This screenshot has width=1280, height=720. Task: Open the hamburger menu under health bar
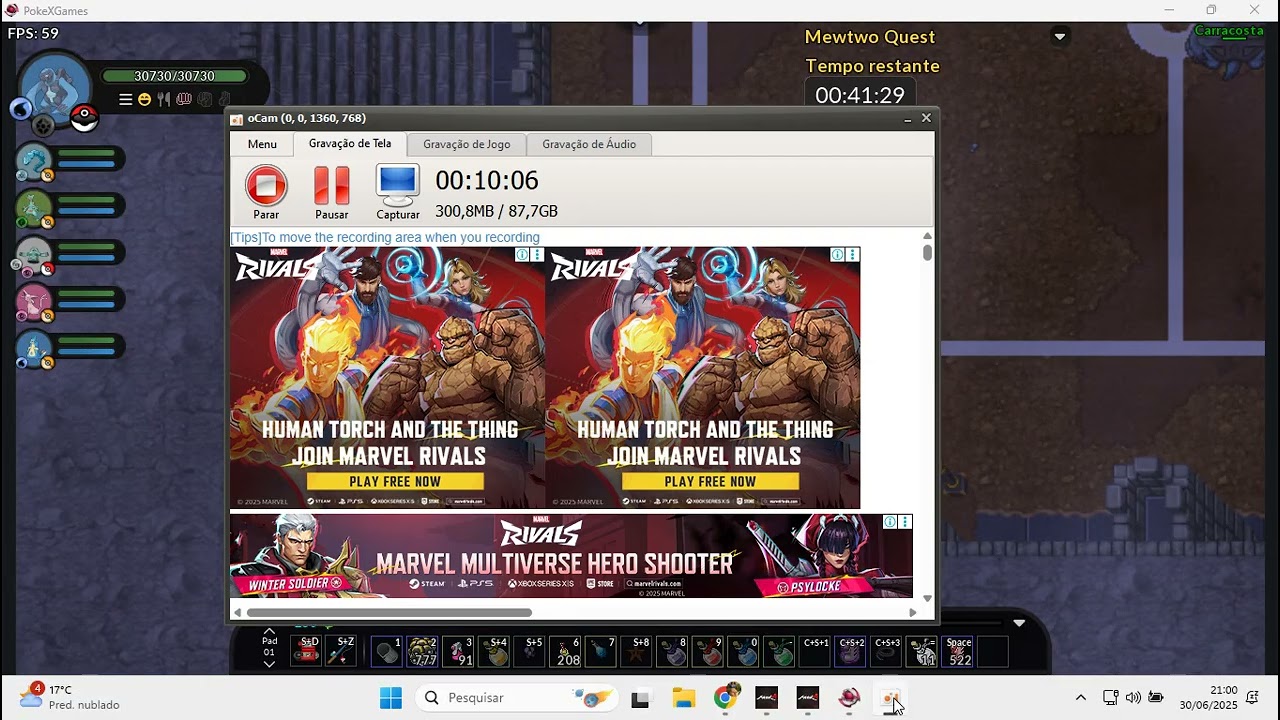coord(125,99)
